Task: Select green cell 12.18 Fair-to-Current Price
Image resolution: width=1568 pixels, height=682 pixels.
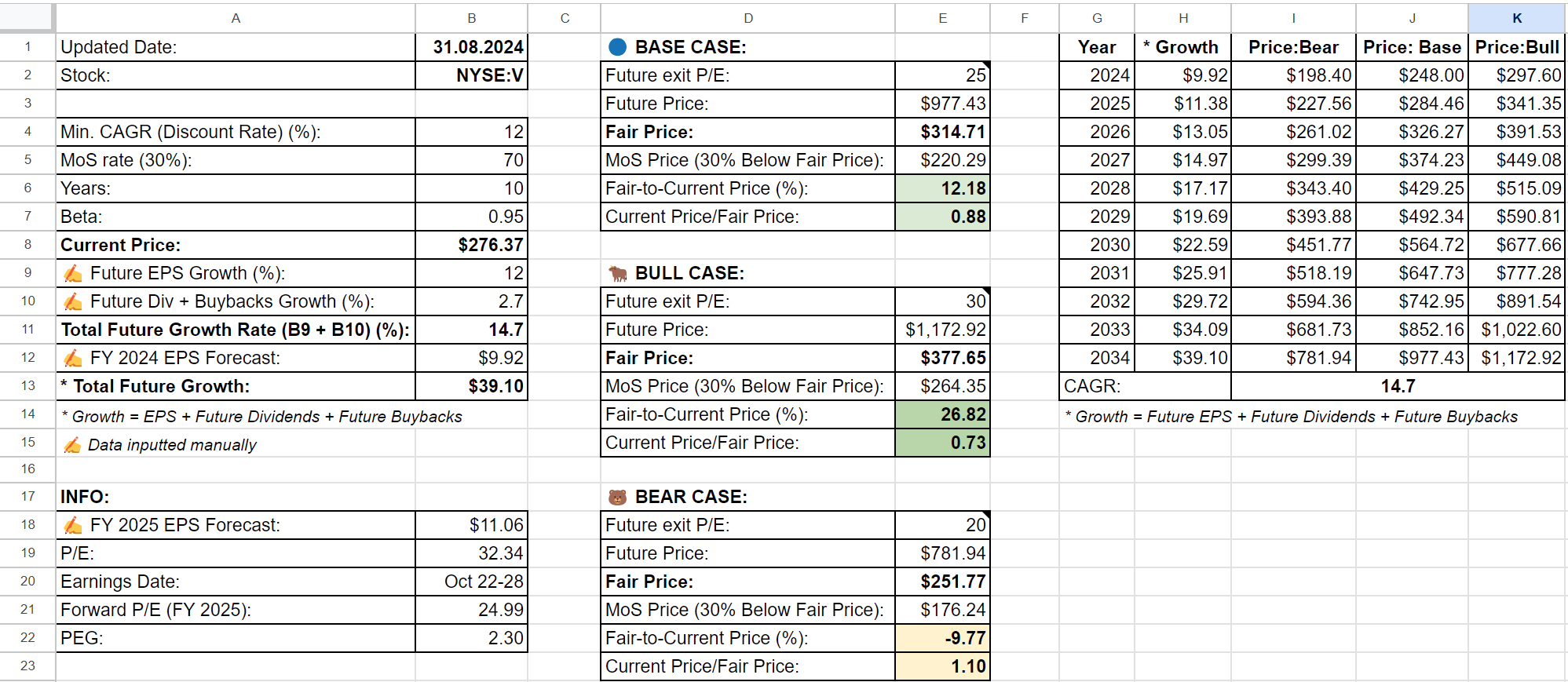Action: tap(942, 188)
